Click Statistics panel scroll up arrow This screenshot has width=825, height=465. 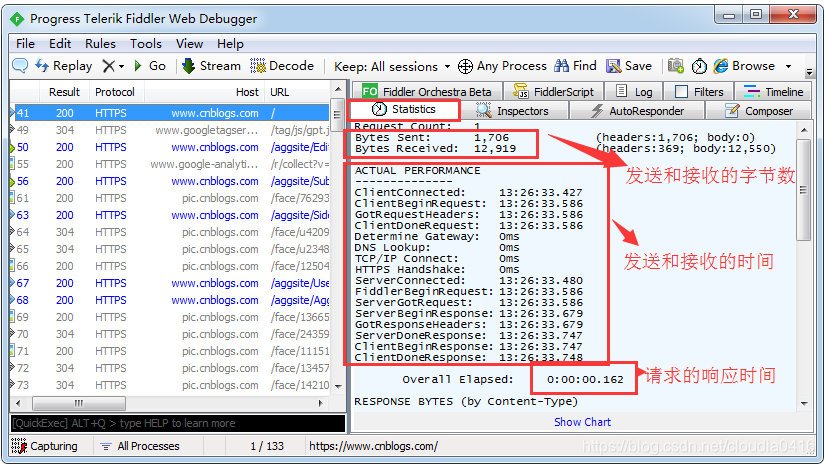click(804, 129)
